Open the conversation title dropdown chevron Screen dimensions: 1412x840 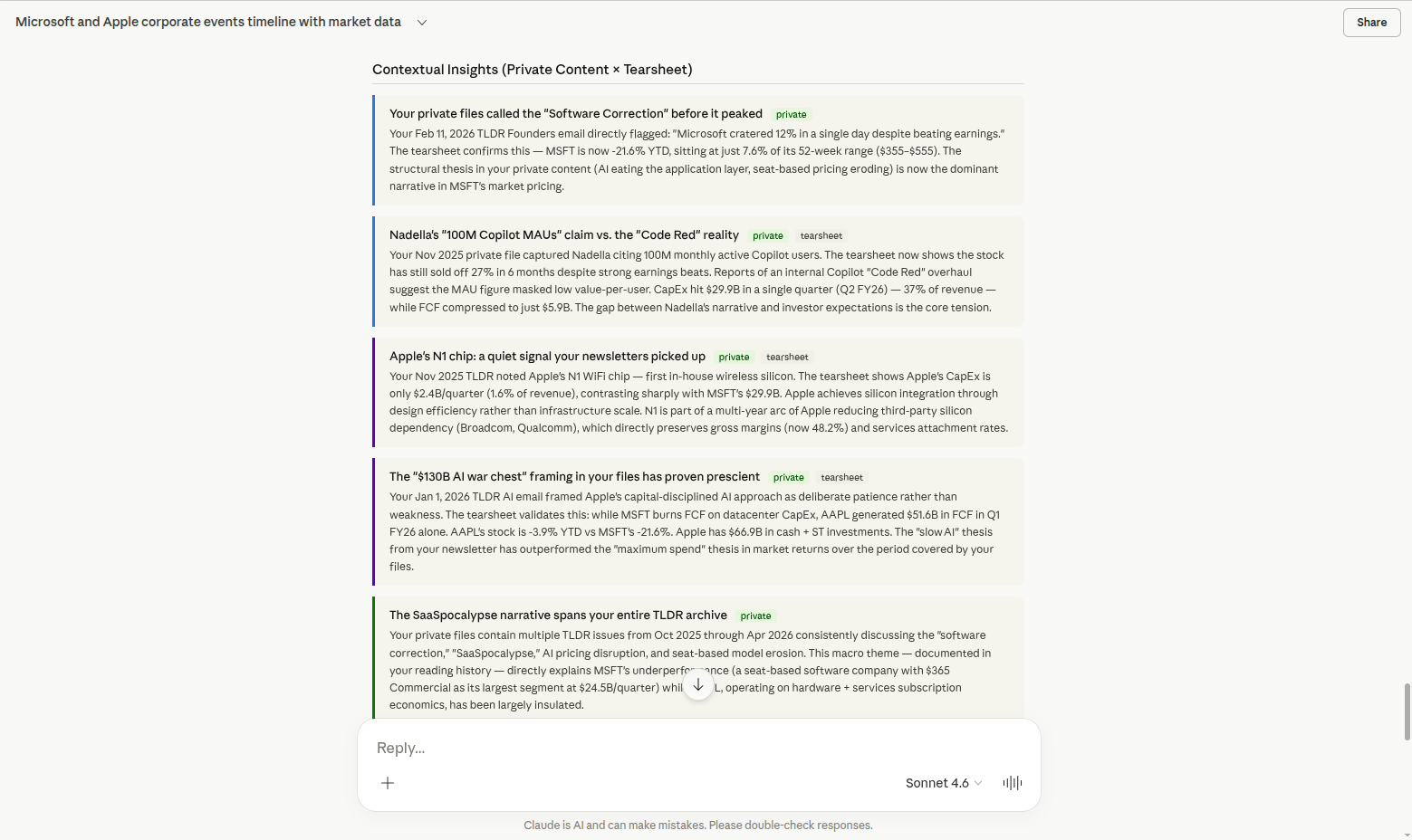(x=421, y=22)
